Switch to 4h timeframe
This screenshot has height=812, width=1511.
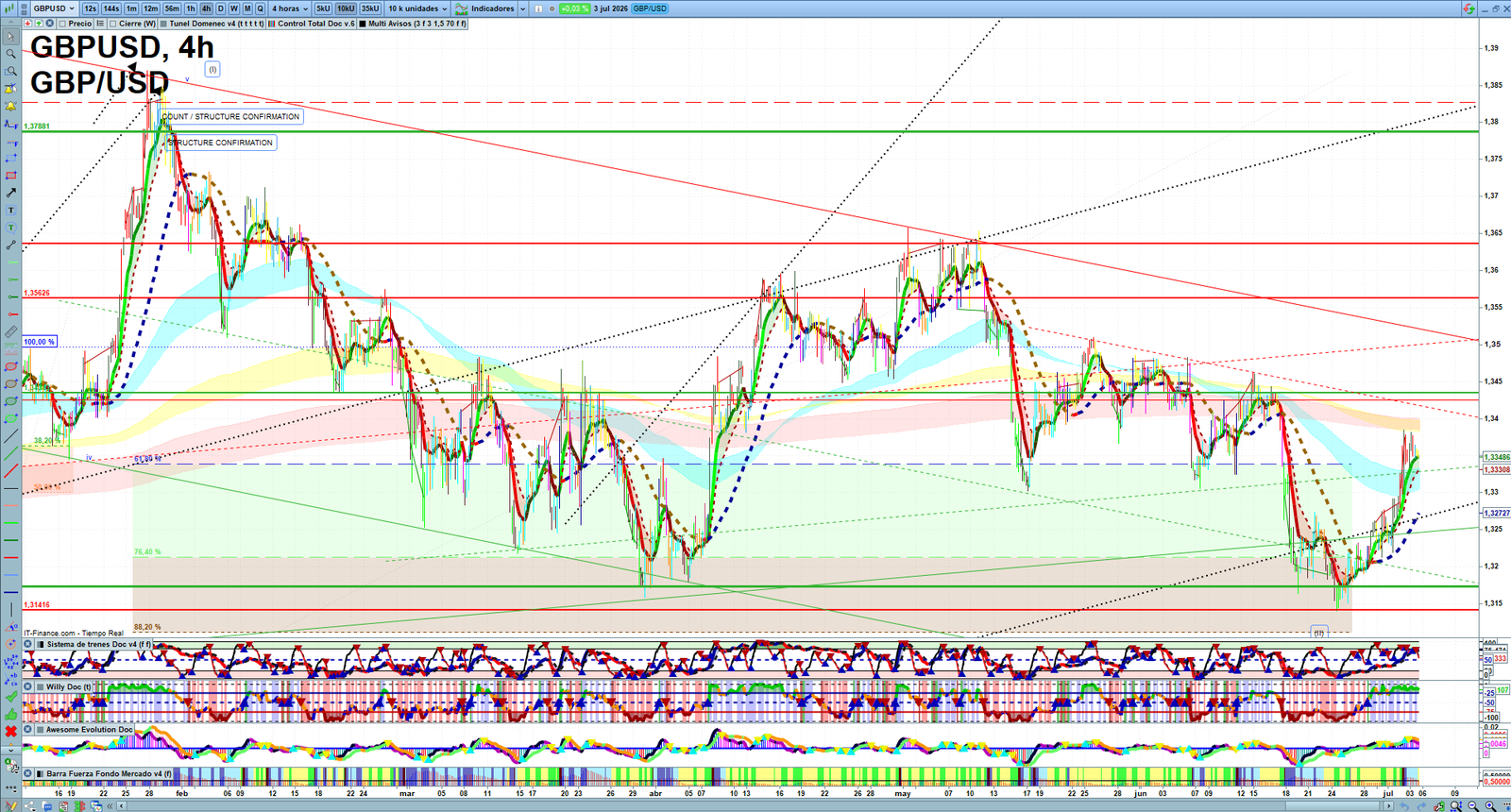pyautogui.click(x=206, y=8)
